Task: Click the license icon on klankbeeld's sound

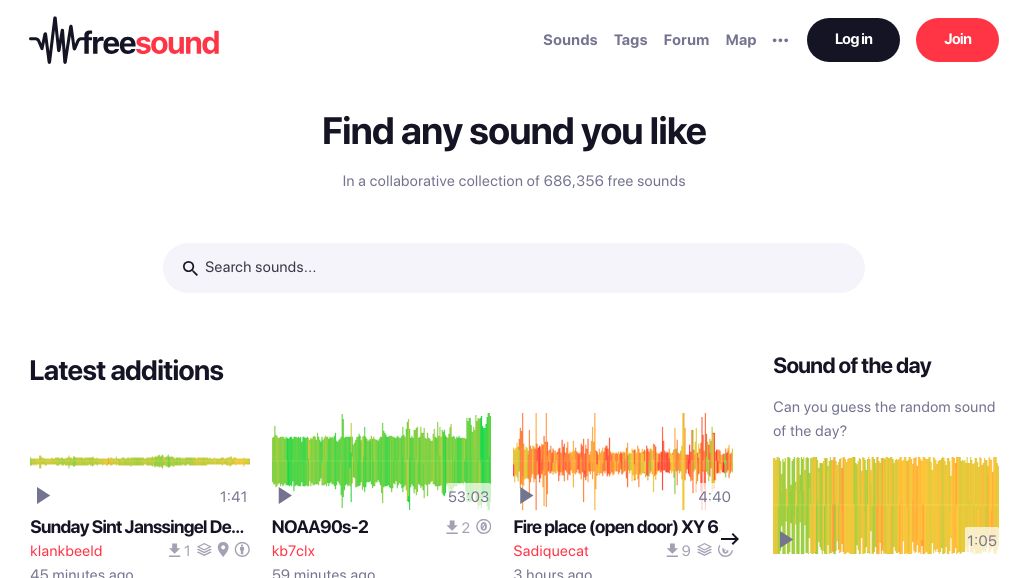Action: [x=243, y=550]
